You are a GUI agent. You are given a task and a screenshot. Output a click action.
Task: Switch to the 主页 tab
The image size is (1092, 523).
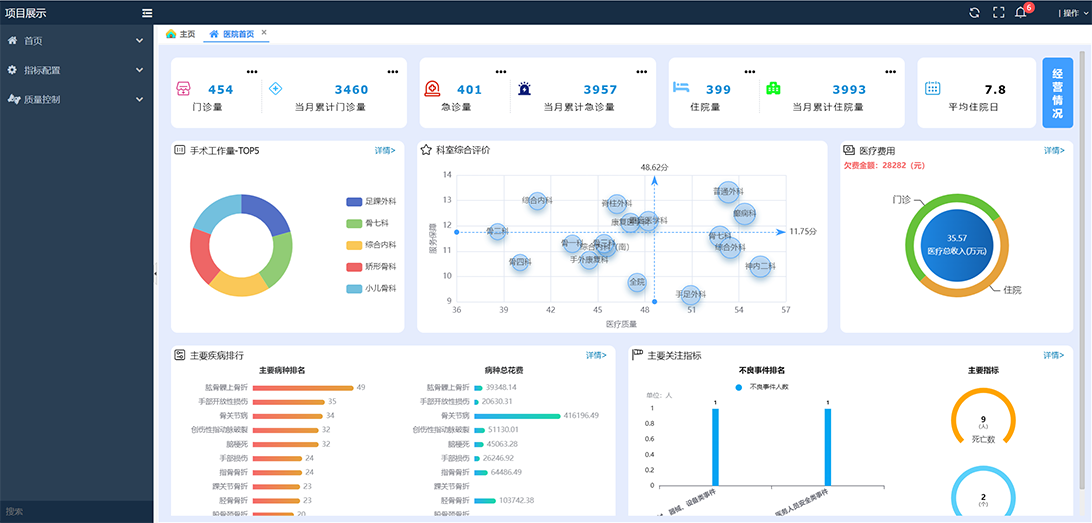(x=181, y=34)
